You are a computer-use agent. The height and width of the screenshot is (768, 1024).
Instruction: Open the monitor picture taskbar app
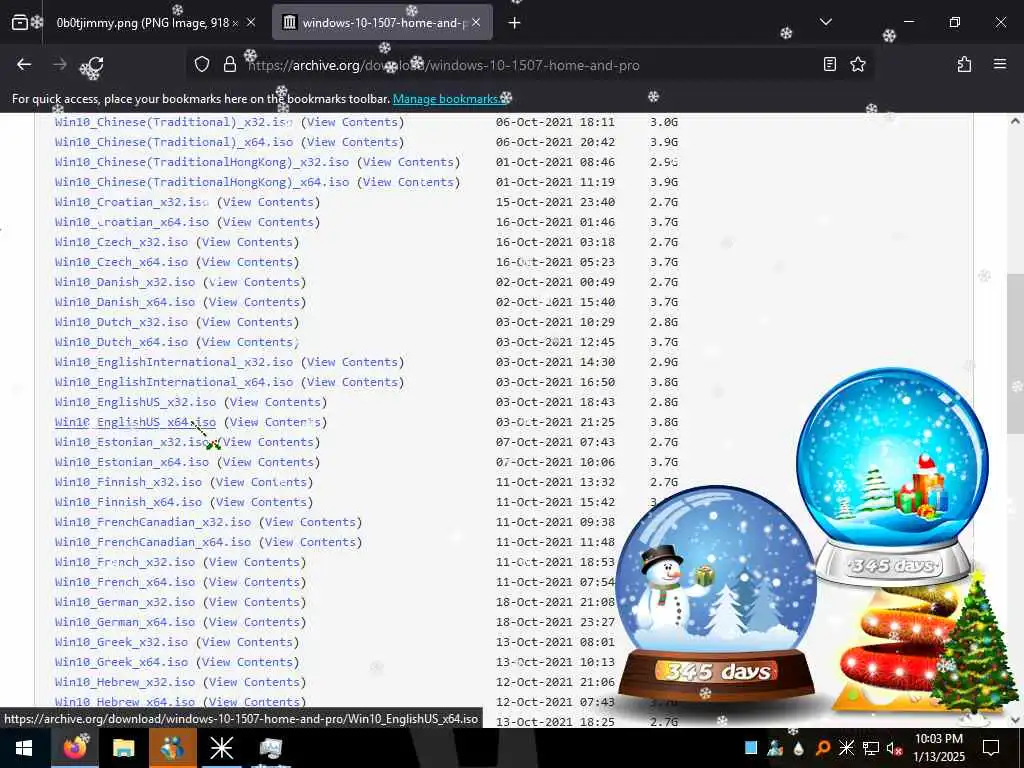(x=270, y=748)
